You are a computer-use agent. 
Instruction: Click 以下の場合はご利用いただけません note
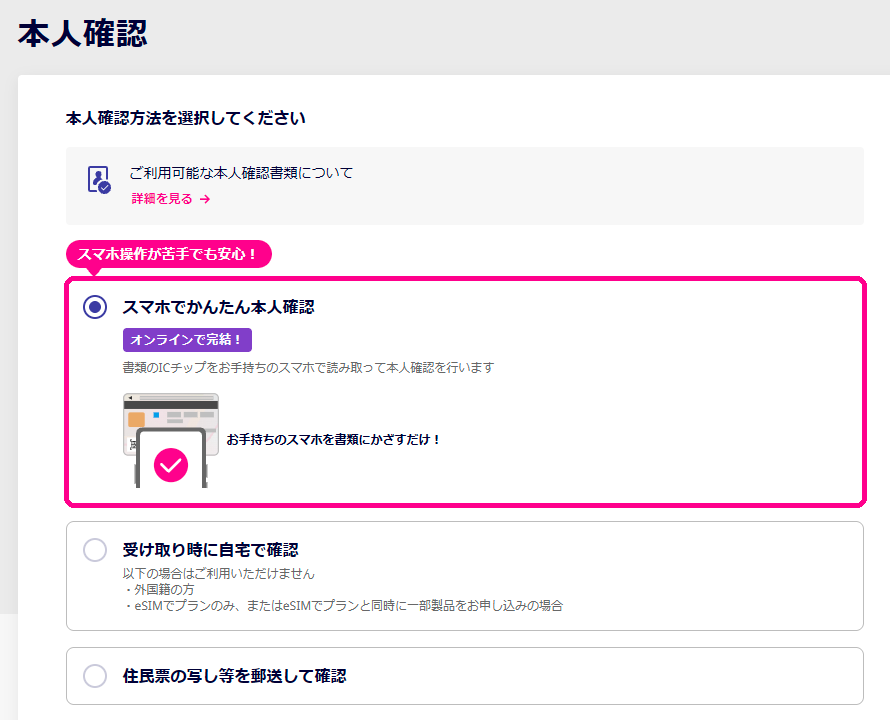(x=219, y=574)
